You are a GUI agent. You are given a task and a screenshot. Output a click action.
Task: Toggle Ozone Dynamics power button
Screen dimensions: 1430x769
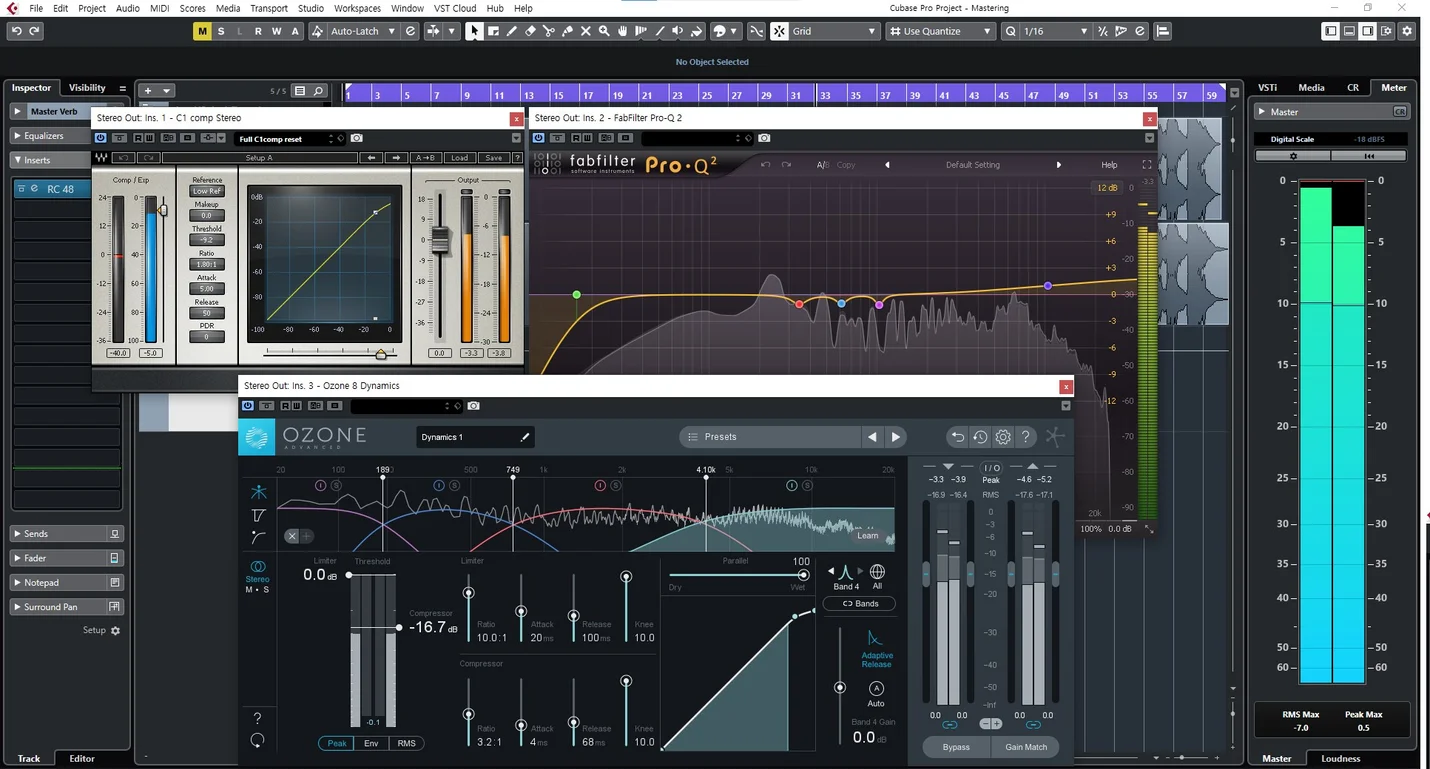click(247, 406)
